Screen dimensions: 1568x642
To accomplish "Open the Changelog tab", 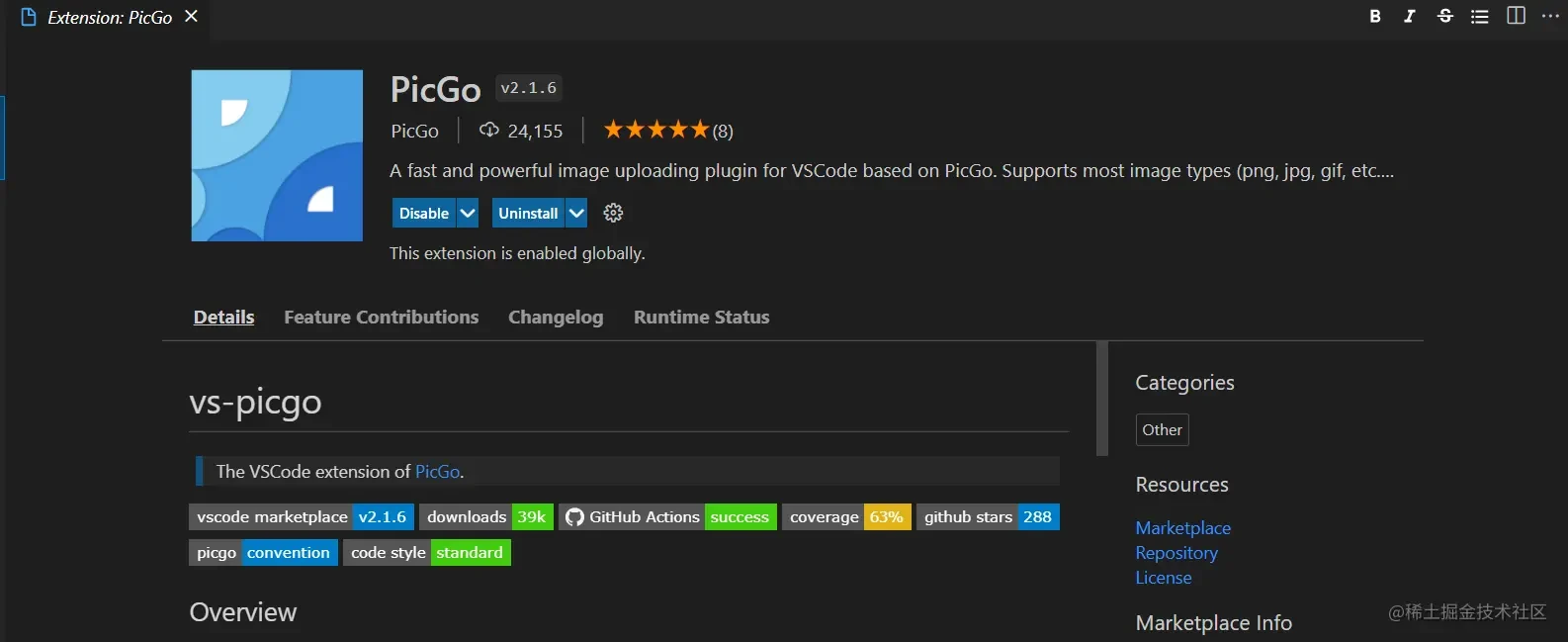I will pos(556,318).
